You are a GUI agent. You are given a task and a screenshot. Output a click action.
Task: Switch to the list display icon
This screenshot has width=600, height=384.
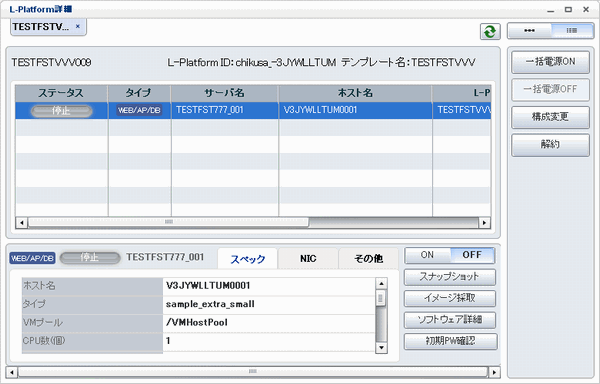click(x=572, y=31)
